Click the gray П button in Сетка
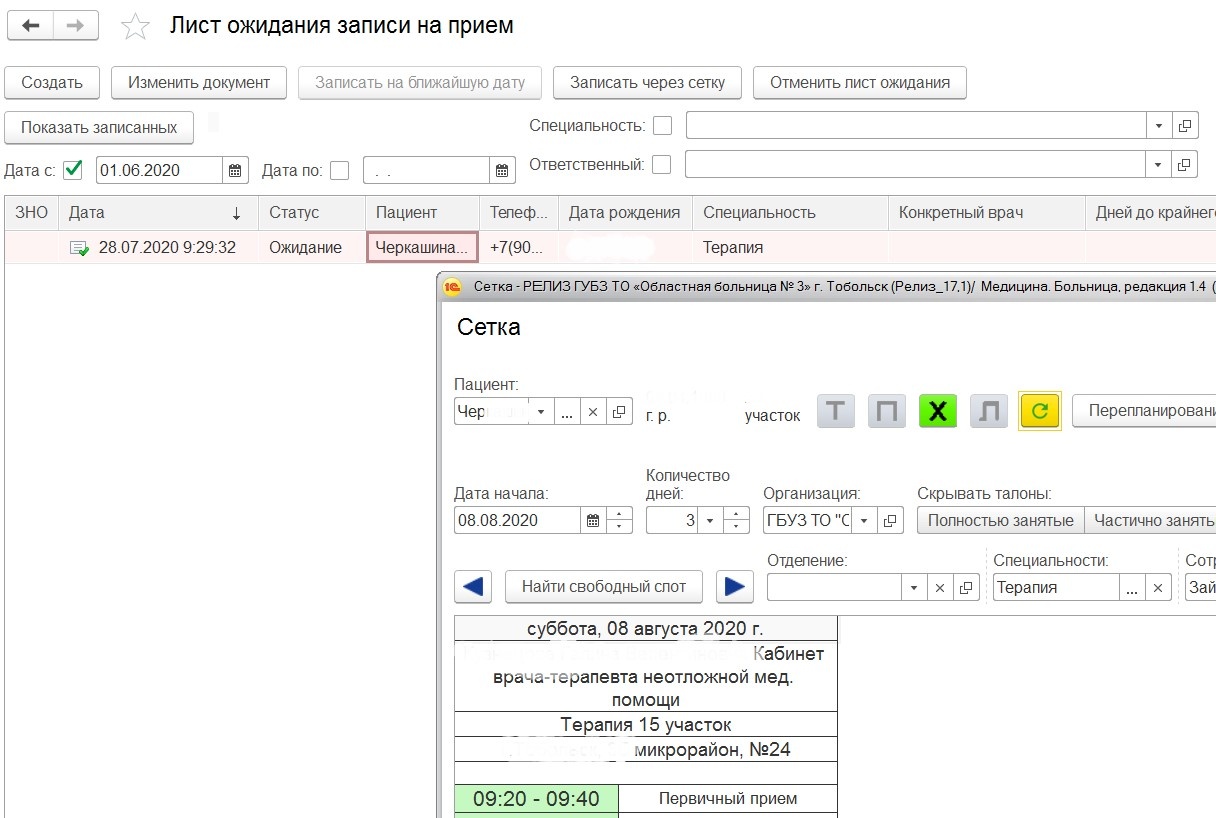 [887, 411]
